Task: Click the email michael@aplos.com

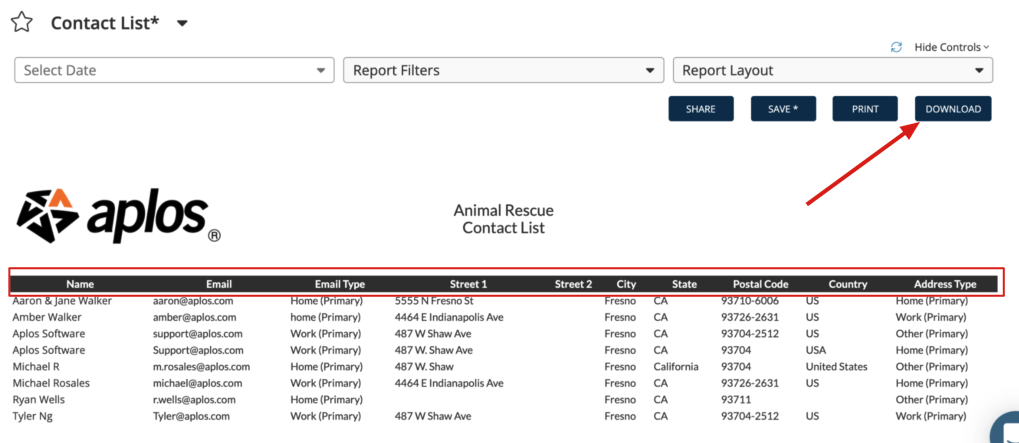Action: [x=198, y=383]
